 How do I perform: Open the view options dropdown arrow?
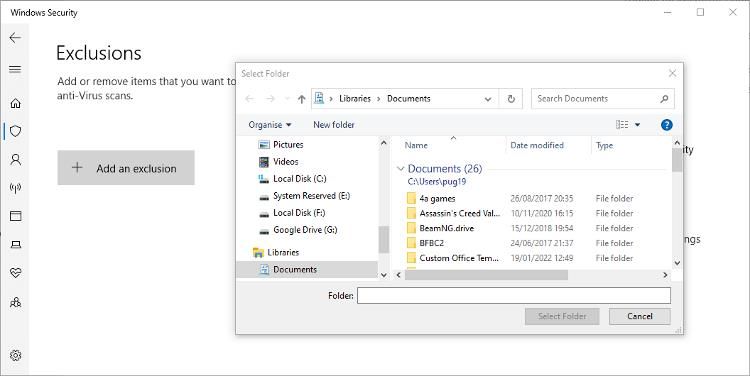(x=637, y=125)
